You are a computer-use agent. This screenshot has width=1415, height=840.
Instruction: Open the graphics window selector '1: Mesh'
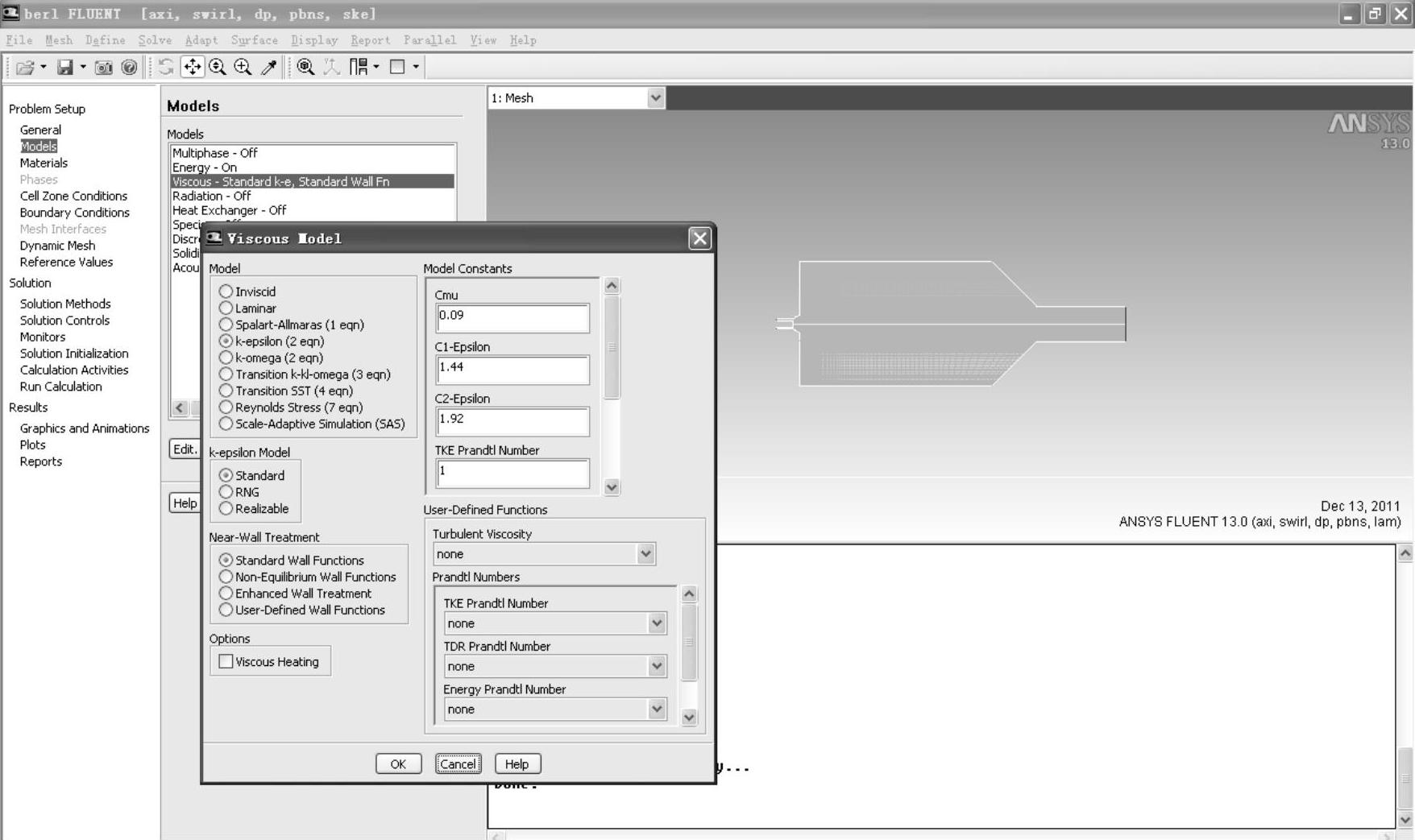tap(576, 98)
